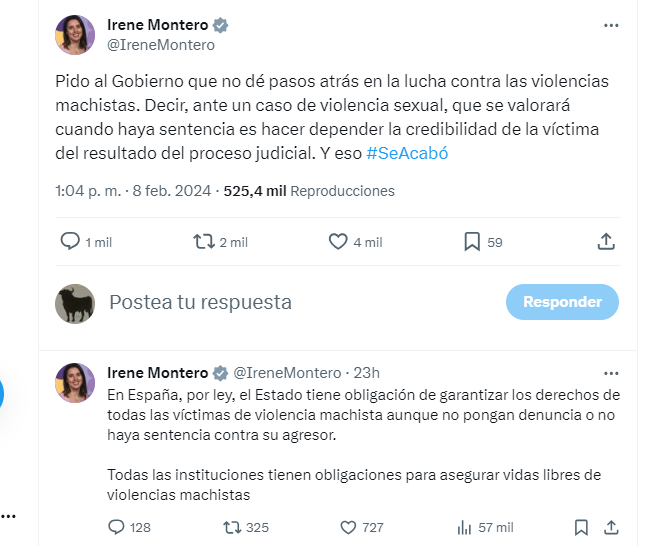Bookmark the main tweet showing 59
663x546 pixels.
pyautogui.click(x=472, y=241)
